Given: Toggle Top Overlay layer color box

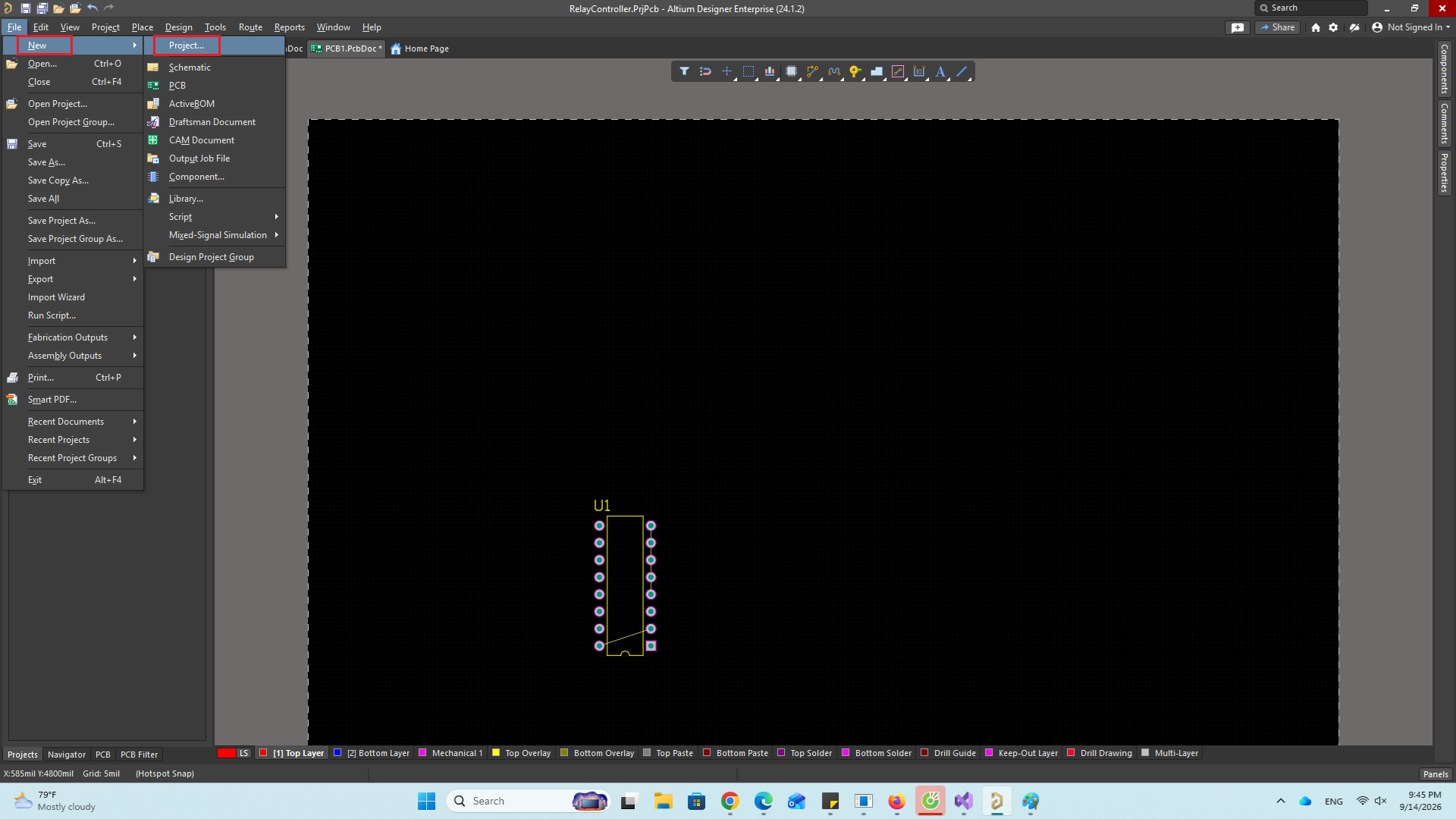Looking at the screenshot, I should pos(496,753).
